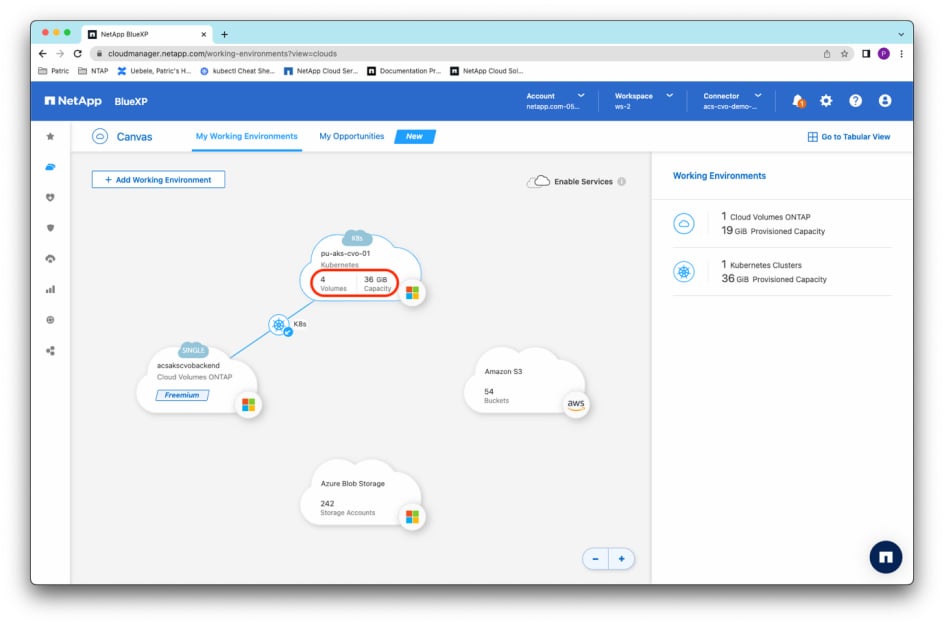
Task: Open the globe sidebar icon
Action: click(51, 320)
